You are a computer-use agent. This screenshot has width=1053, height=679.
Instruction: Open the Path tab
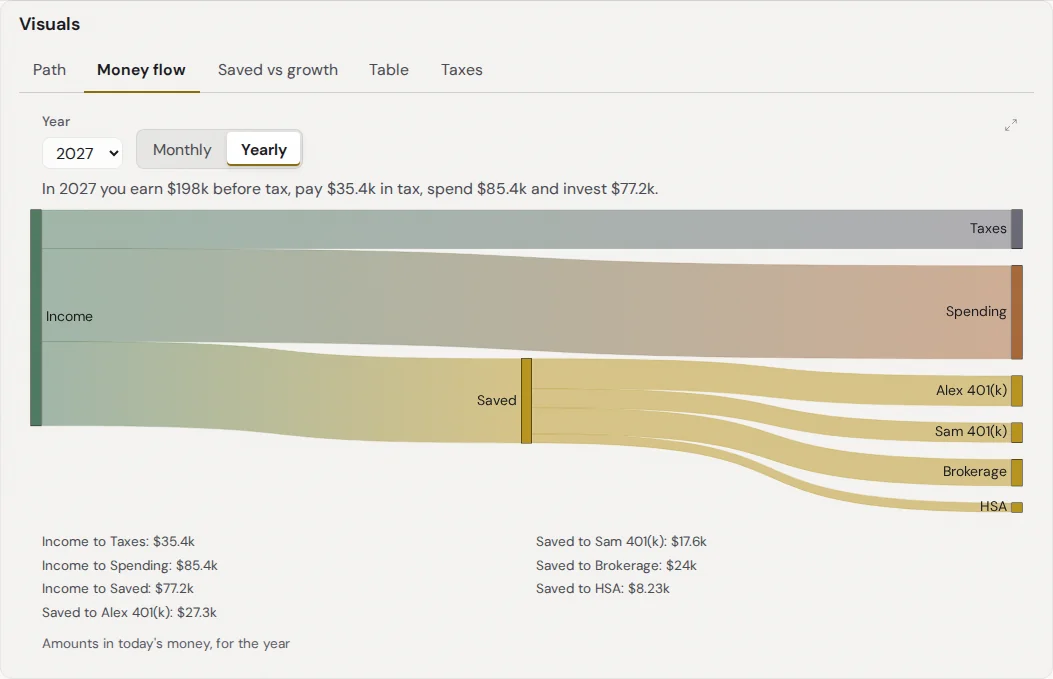[49, 70]
